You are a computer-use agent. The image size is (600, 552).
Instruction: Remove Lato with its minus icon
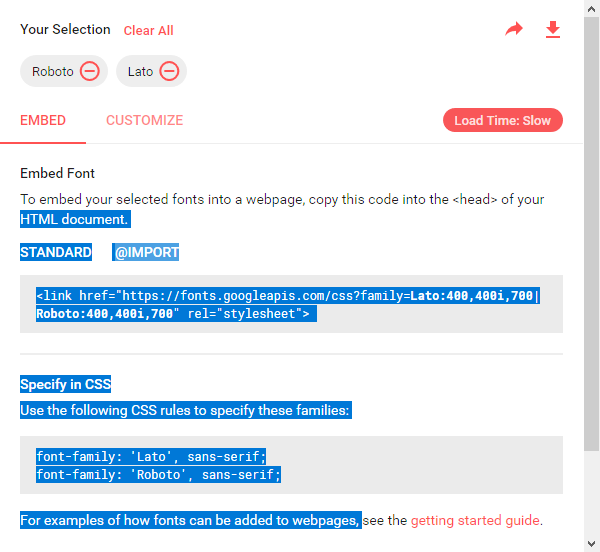pos(169,71)
